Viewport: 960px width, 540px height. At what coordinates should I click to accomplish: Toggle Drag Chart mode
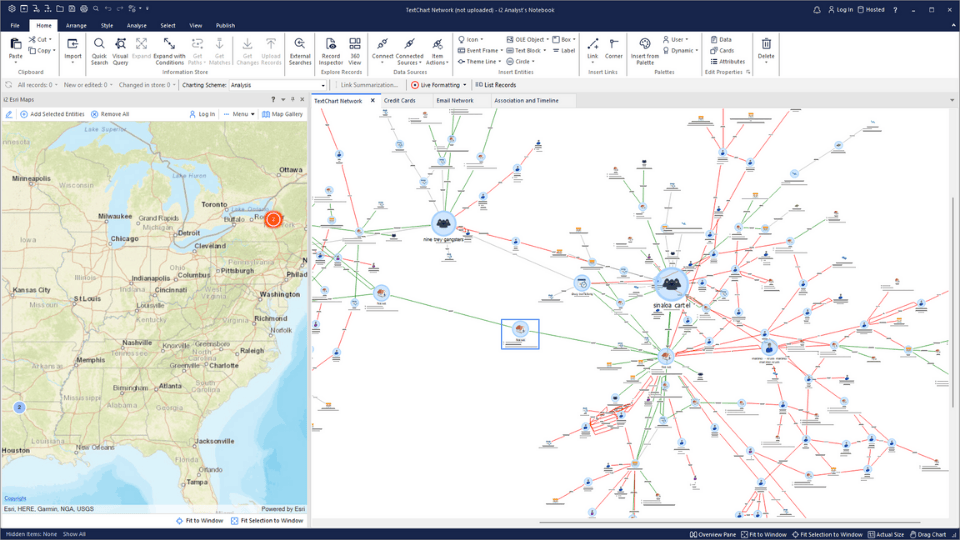pyautogui.click(x=928, y=534)
